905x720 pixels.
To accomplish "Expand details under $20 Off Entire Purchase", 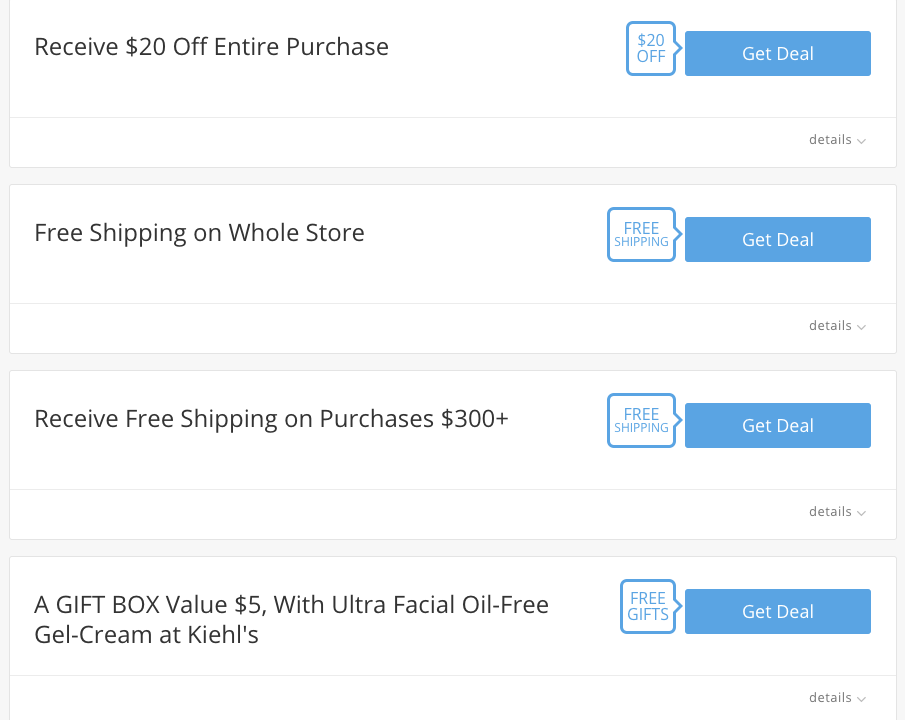I will click(x=837, y=140).
